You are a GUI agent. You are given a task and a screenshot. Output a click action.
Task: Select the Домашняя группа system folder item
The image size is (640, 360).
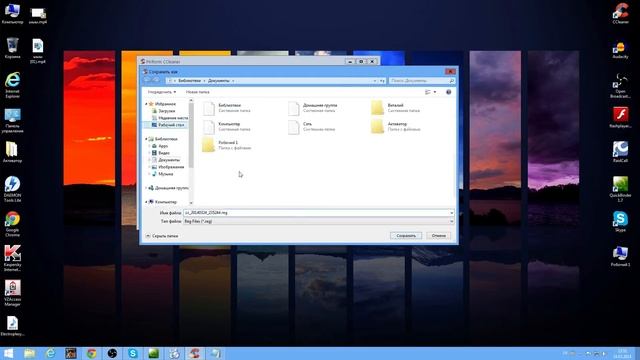[313, 108]
